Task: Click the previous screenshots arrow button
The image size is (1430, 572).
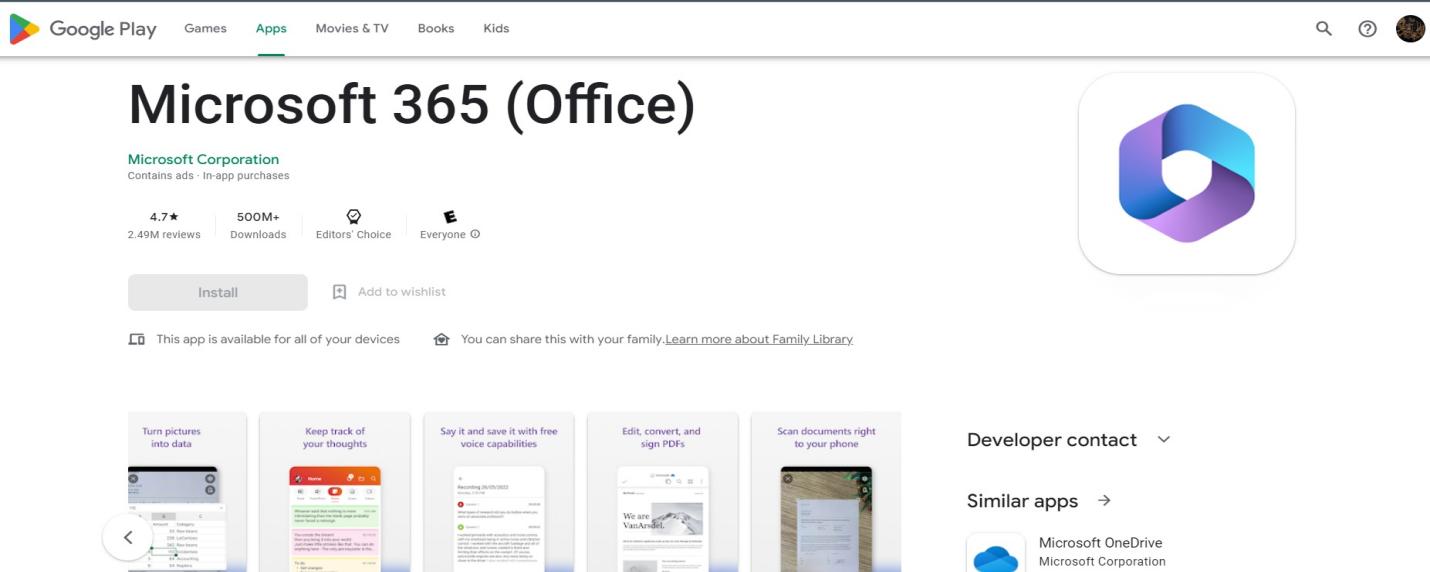Action: coord(128,537)
